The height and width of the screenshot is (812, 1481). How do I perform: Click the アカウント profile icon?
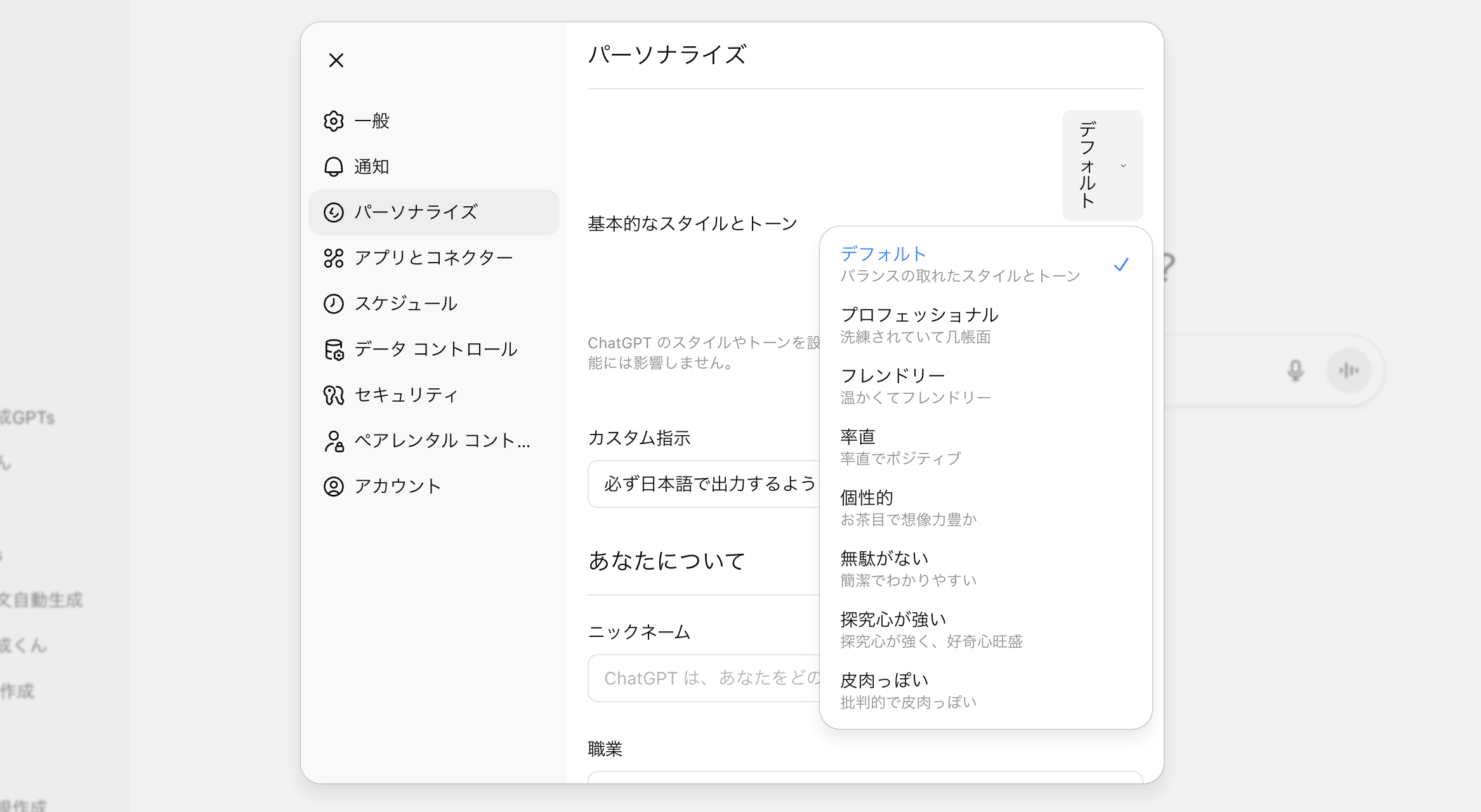click(x=334, y=487)
